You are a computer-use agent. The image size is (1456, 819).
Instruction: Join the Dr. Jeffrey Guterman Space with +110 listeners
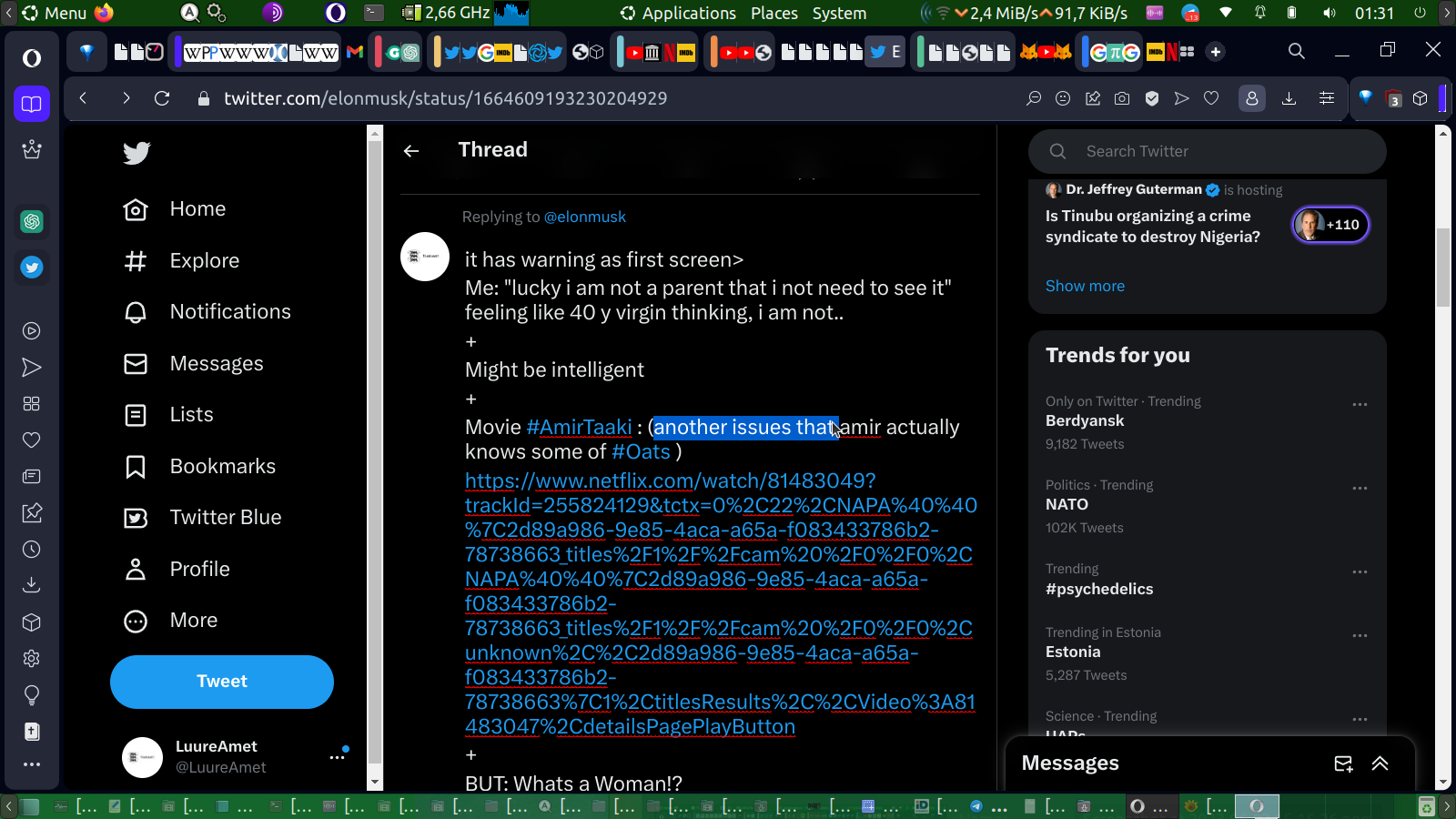click(x=1330, y=225)
